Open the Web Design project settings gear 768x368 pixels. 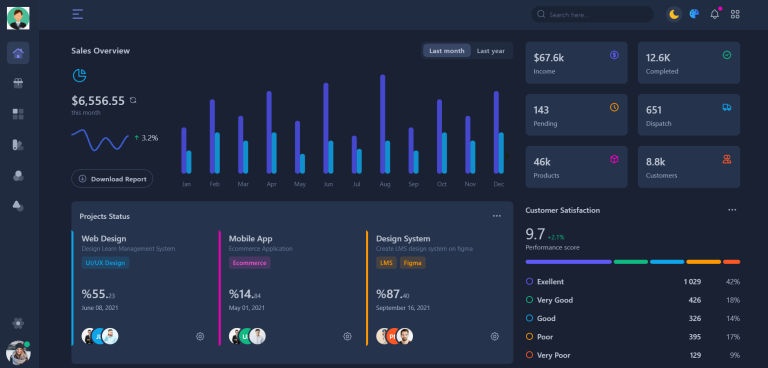click(200, 336)
